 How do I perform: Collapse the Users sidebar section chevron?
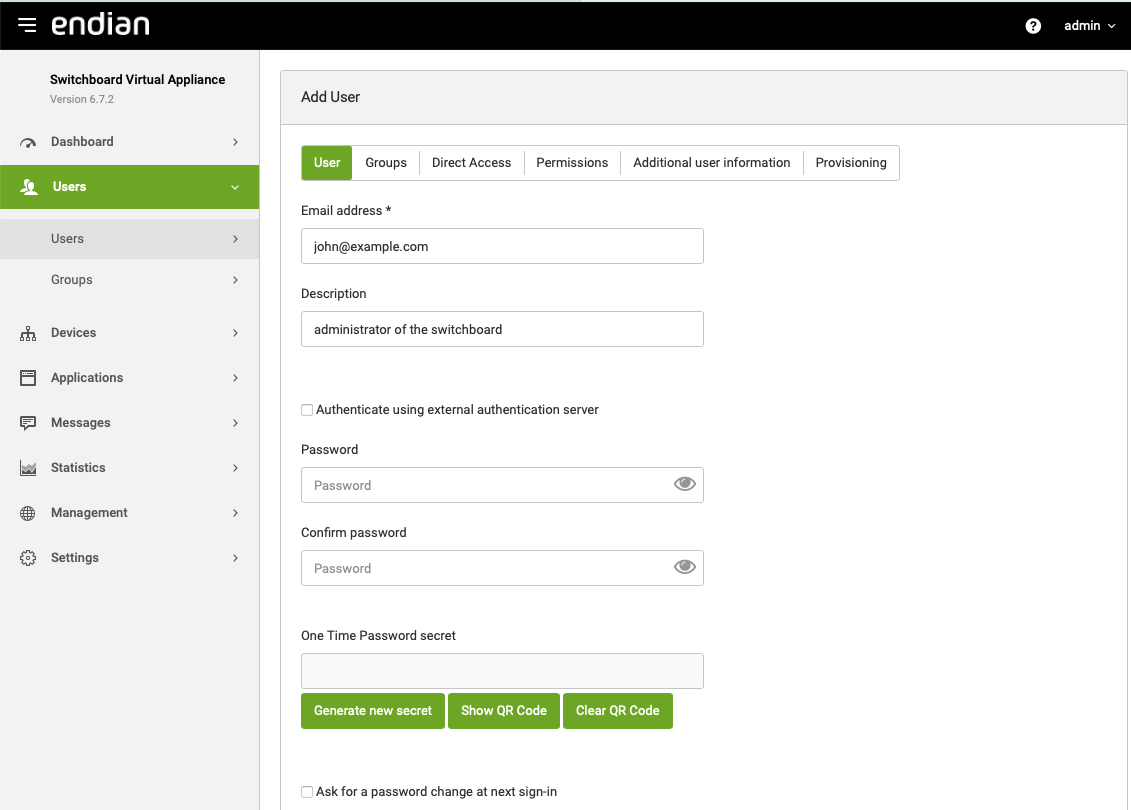tap(235, 187)
